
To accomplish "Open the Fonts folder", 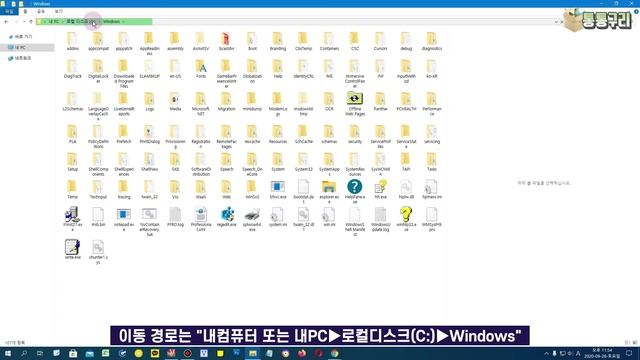I will tap(201, 69).
